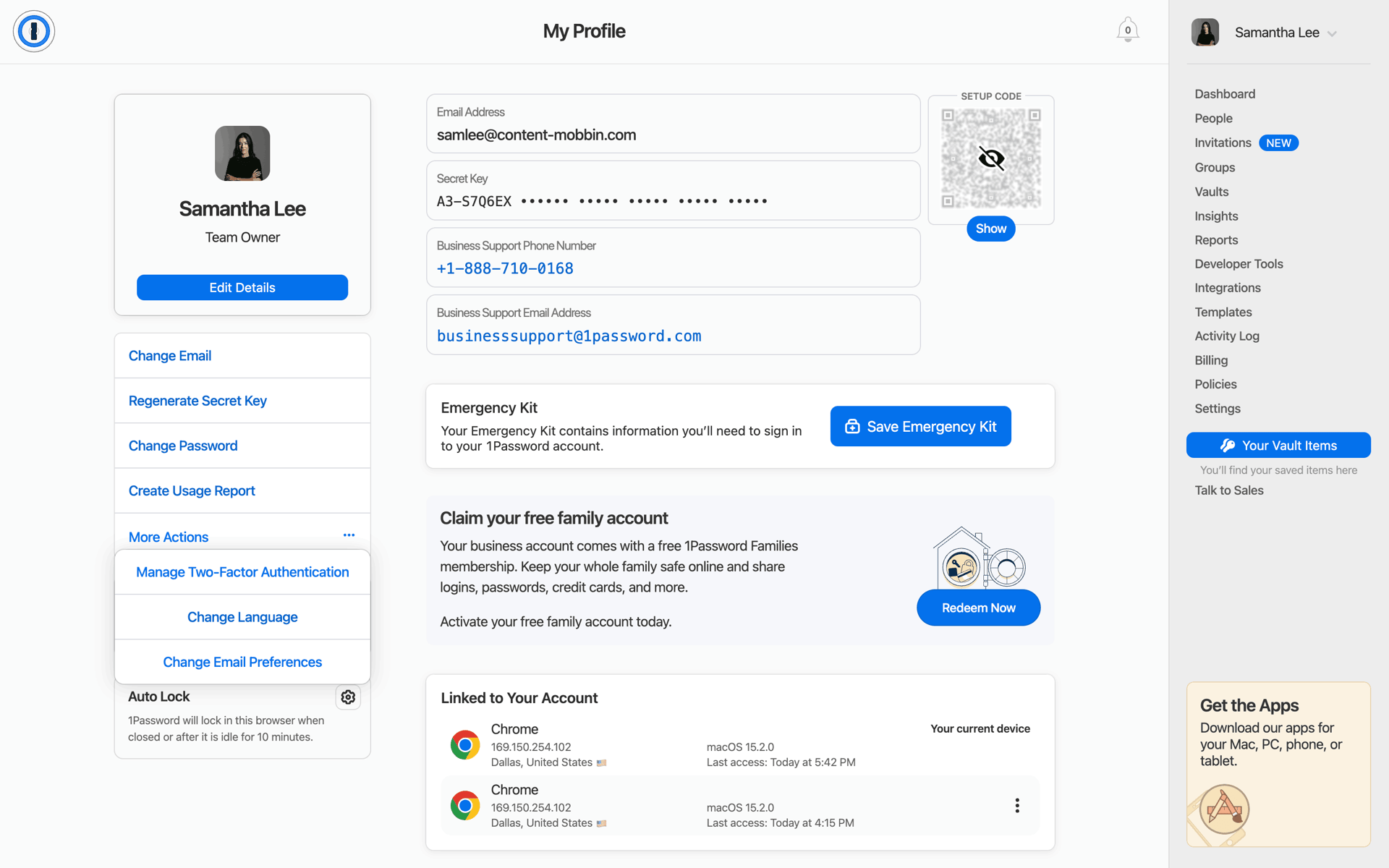The image size is (1389, 868).
Task: Click Talk to Sales link
Action: pyautogui.click(x=1228, y=490)
